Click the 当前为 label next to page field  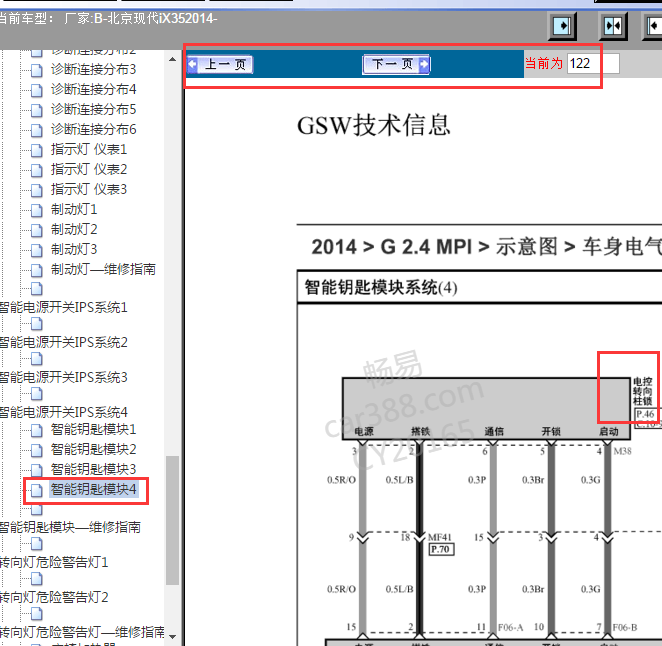tap(544, 64)
